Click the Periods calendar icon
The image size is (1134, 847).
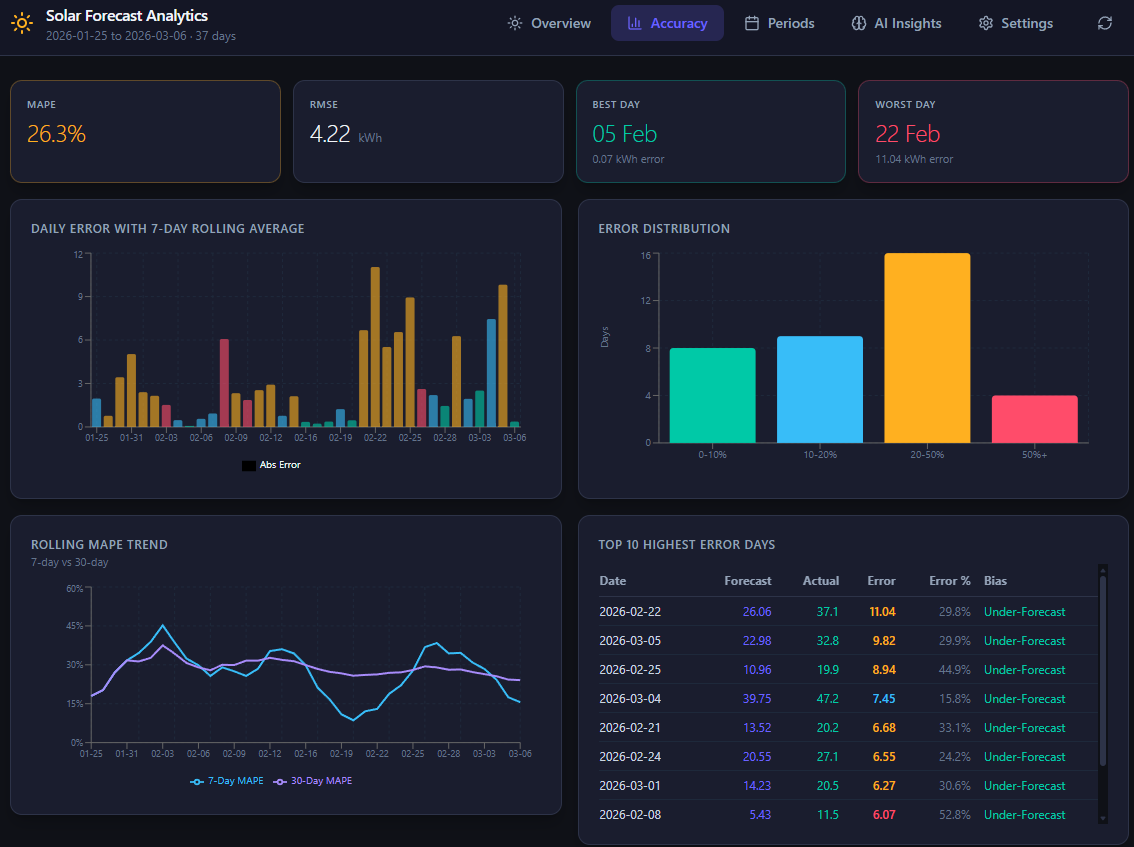(752, 23)
